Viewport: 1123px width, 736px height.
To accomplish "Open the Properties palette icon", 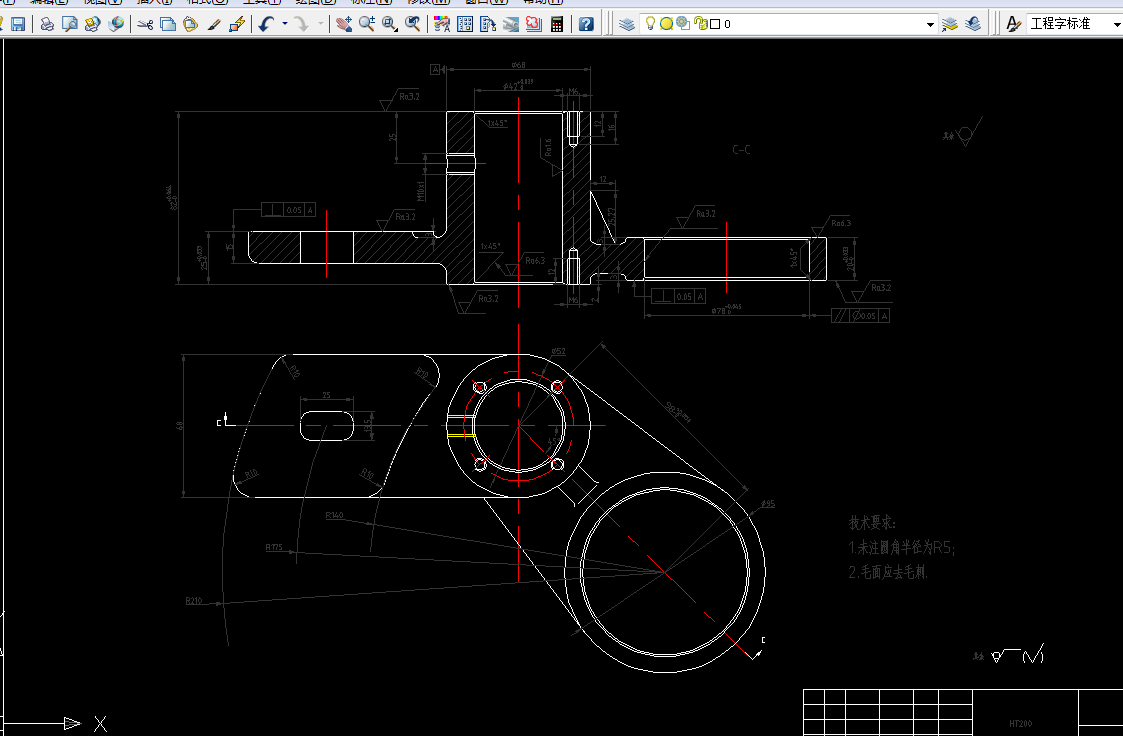I will (442, 24).
